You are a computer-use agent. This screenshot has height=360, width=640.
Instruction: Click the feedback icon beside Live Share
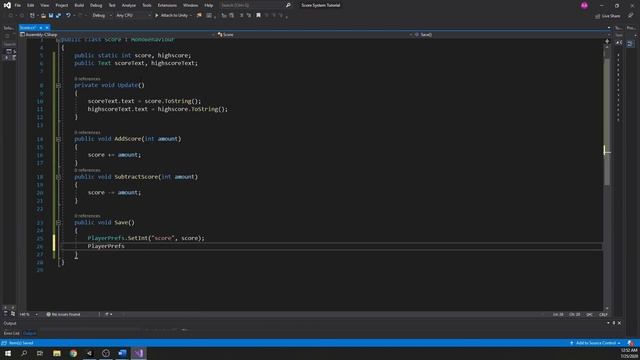[631, 16]
